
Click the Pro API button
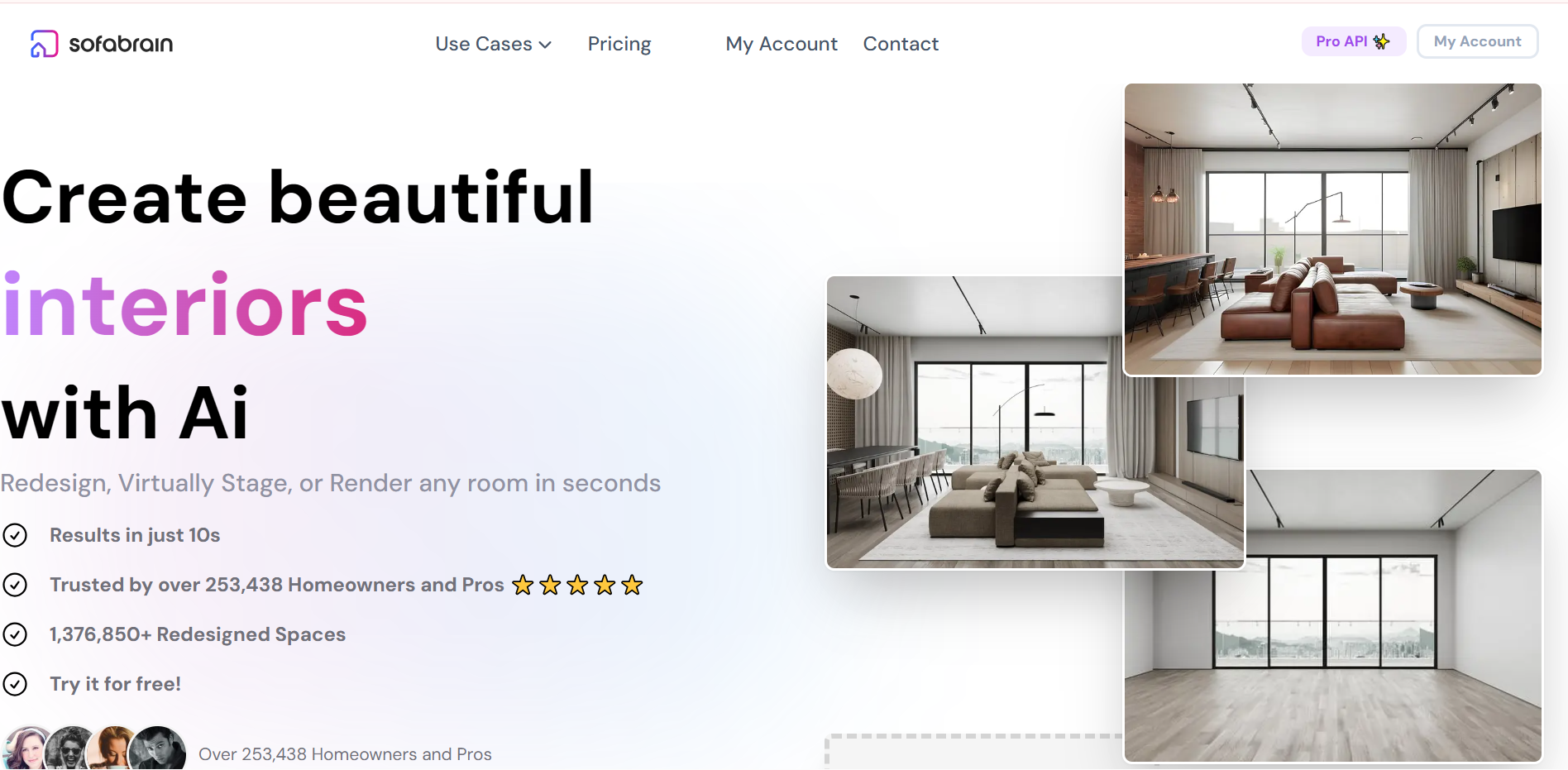coord(1353,41)
